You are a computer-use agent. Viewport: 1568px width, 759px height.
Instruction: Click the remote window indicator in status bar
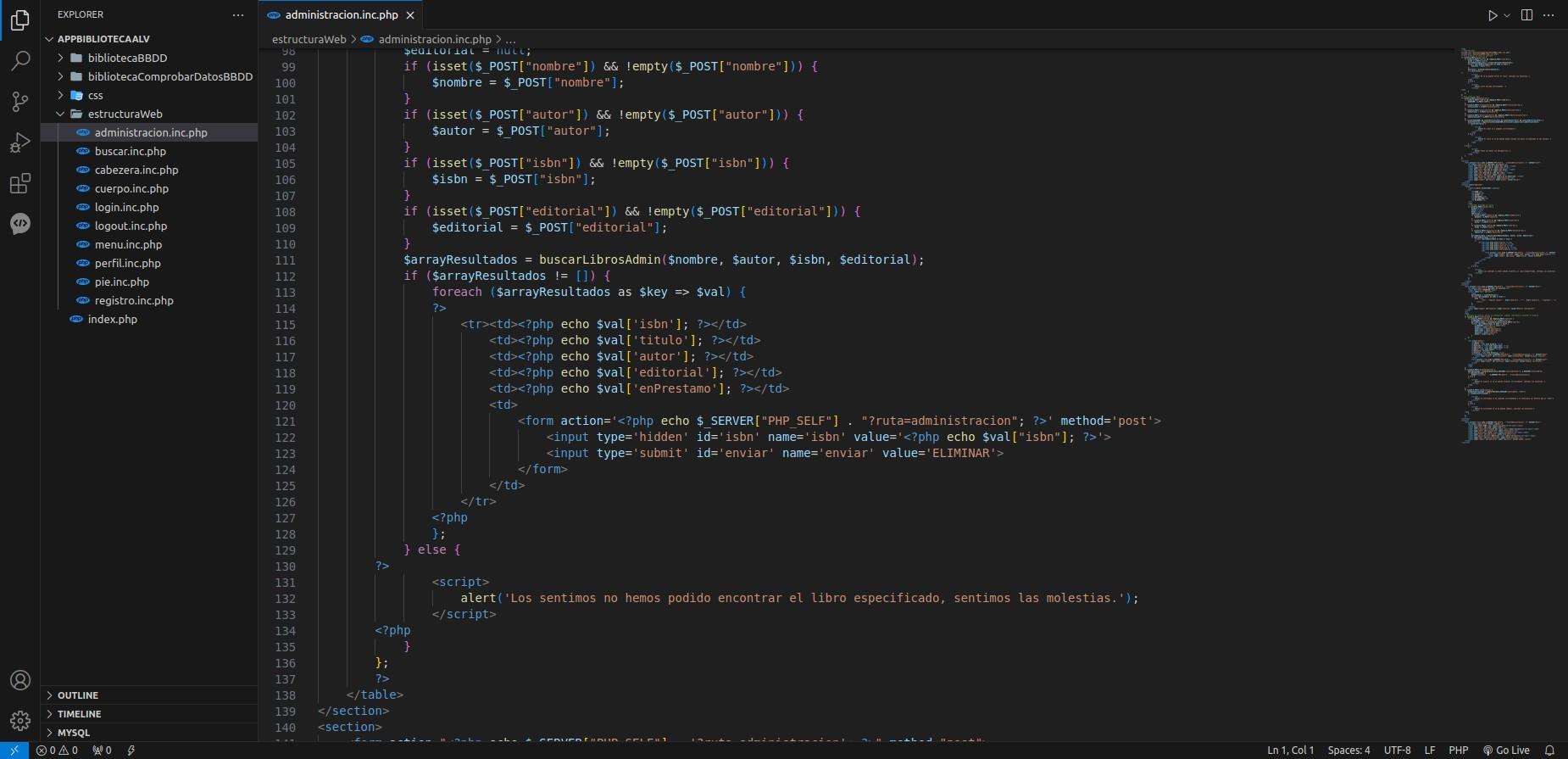coord(14,751)
